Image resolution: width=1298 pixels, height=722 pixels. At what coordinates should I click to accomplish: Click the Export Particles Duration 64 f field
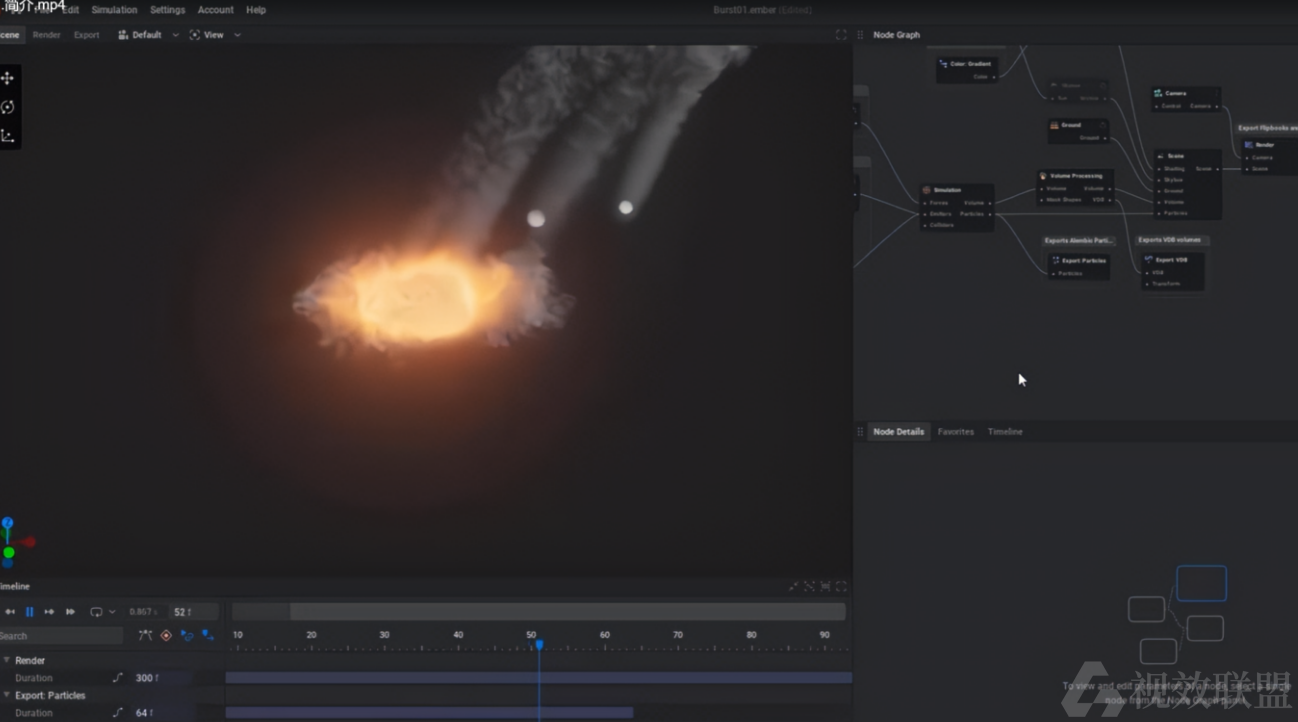click(162, 713)
